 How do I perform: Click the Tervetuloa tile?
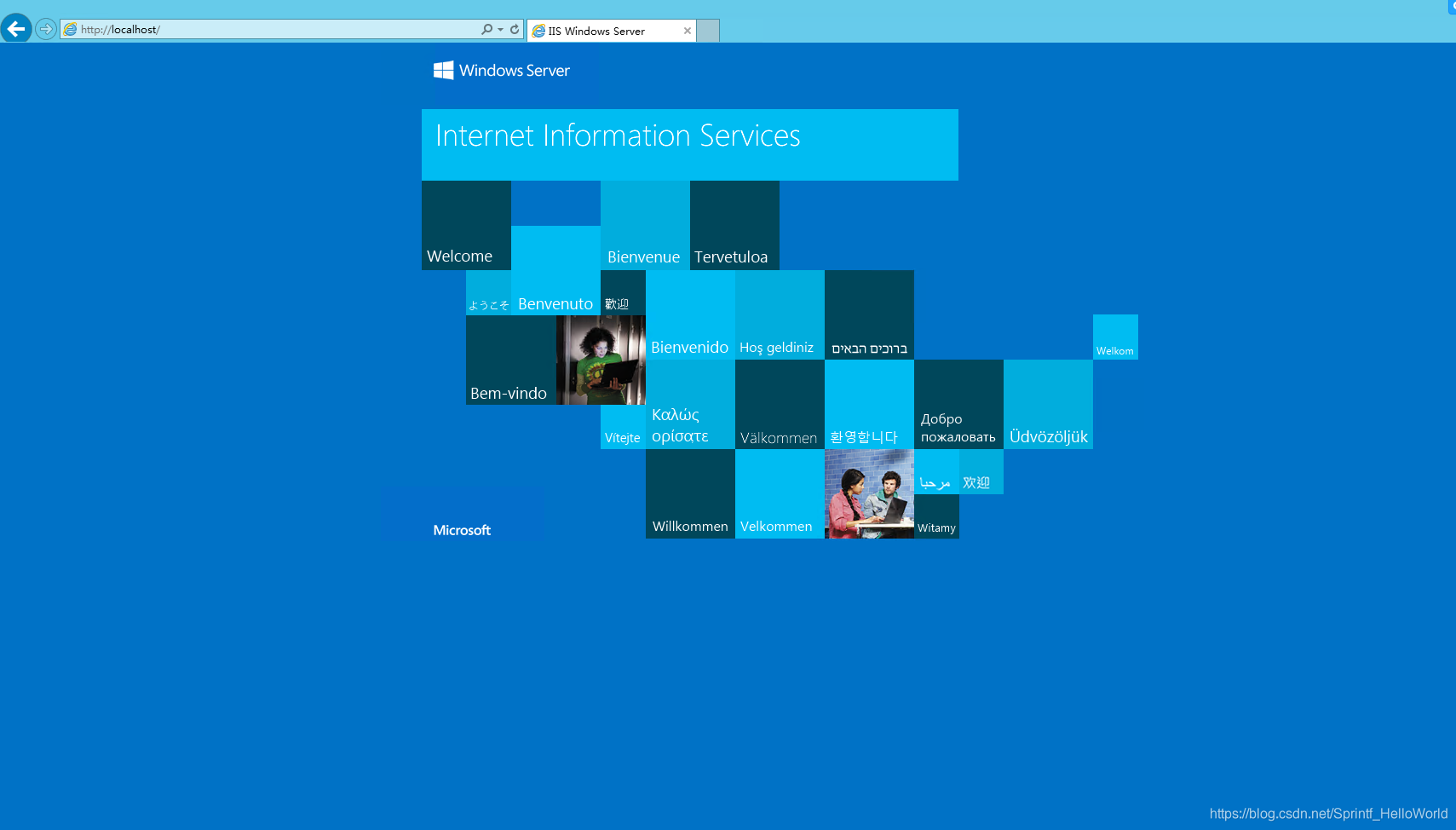[x=734, y=225]
